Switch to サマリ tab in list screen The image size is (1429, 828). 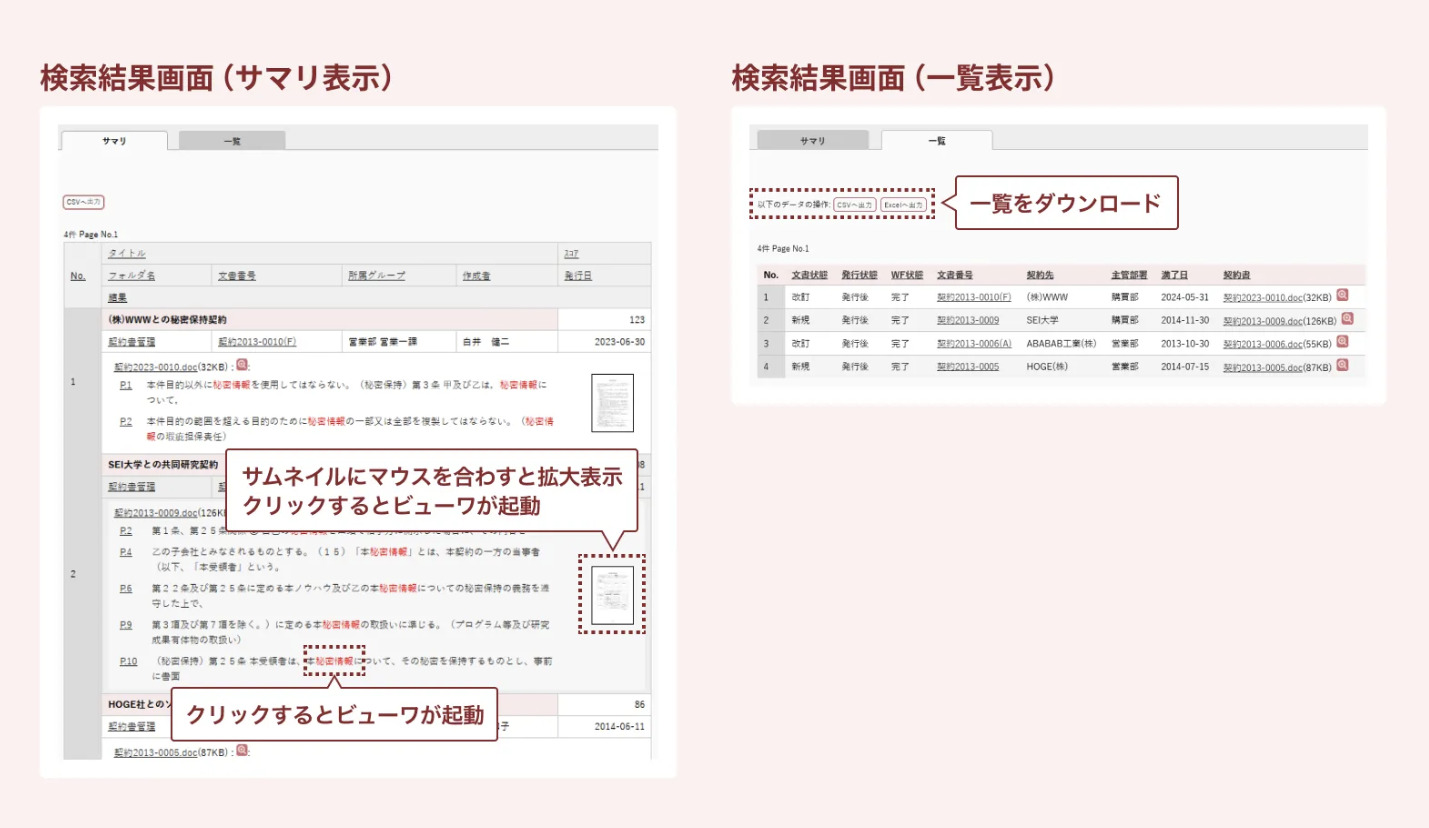pos(812,141)
